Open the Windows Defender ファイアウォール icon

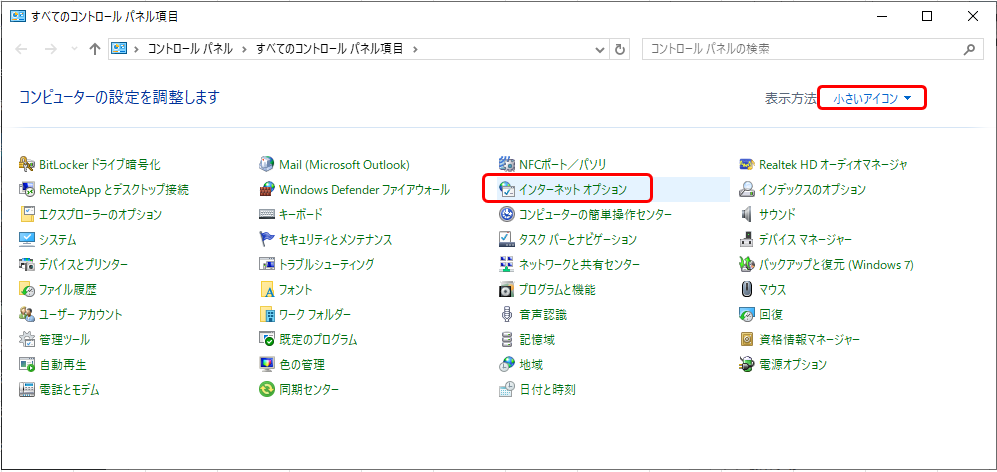pyautogui.click(x=267, y=189)
